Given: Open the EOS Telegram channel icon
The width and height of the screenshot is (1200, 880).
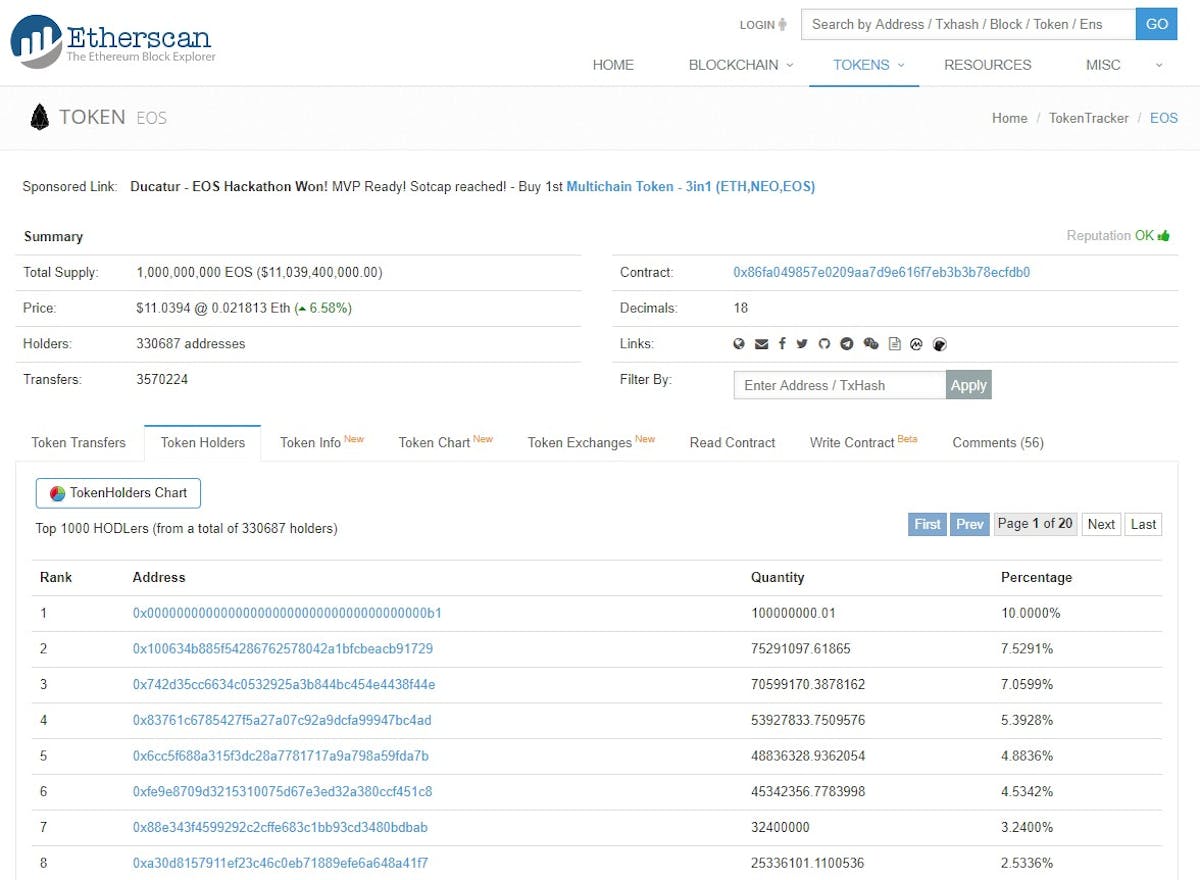Looking at the screenshot, I should coord(846,344).
